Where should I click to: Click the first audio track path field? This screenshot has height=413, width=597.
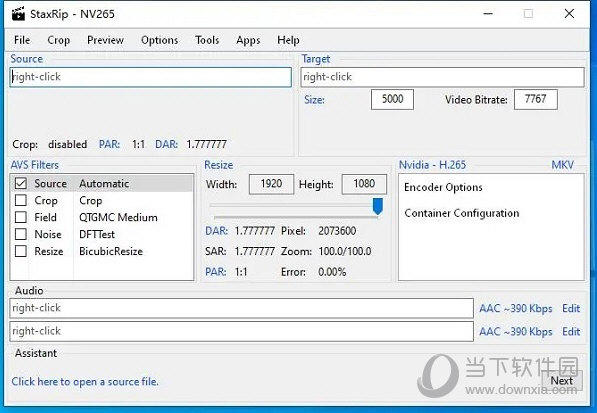[x=241, y=308]
